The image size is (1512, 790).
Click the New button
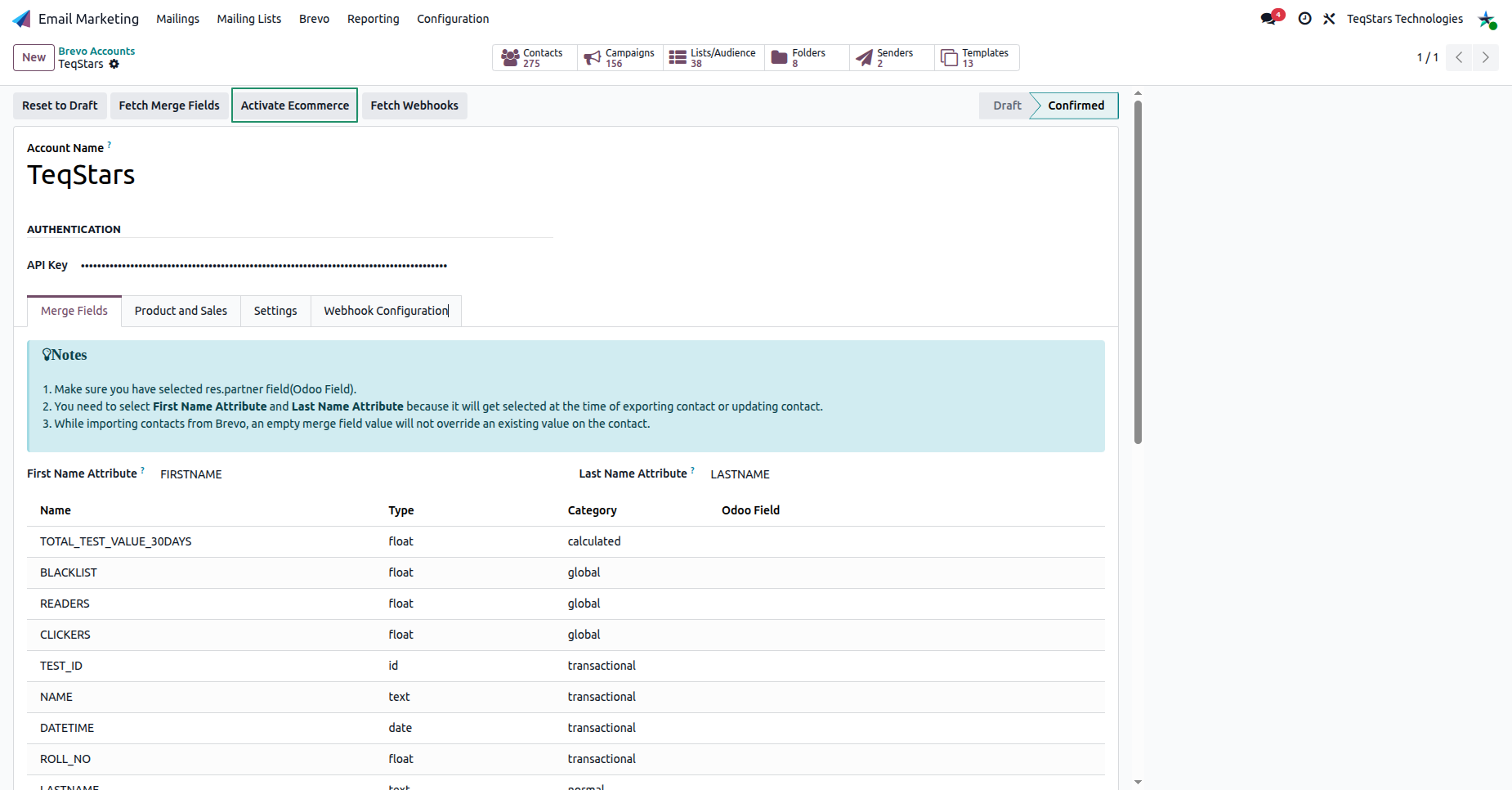point(34,57)
